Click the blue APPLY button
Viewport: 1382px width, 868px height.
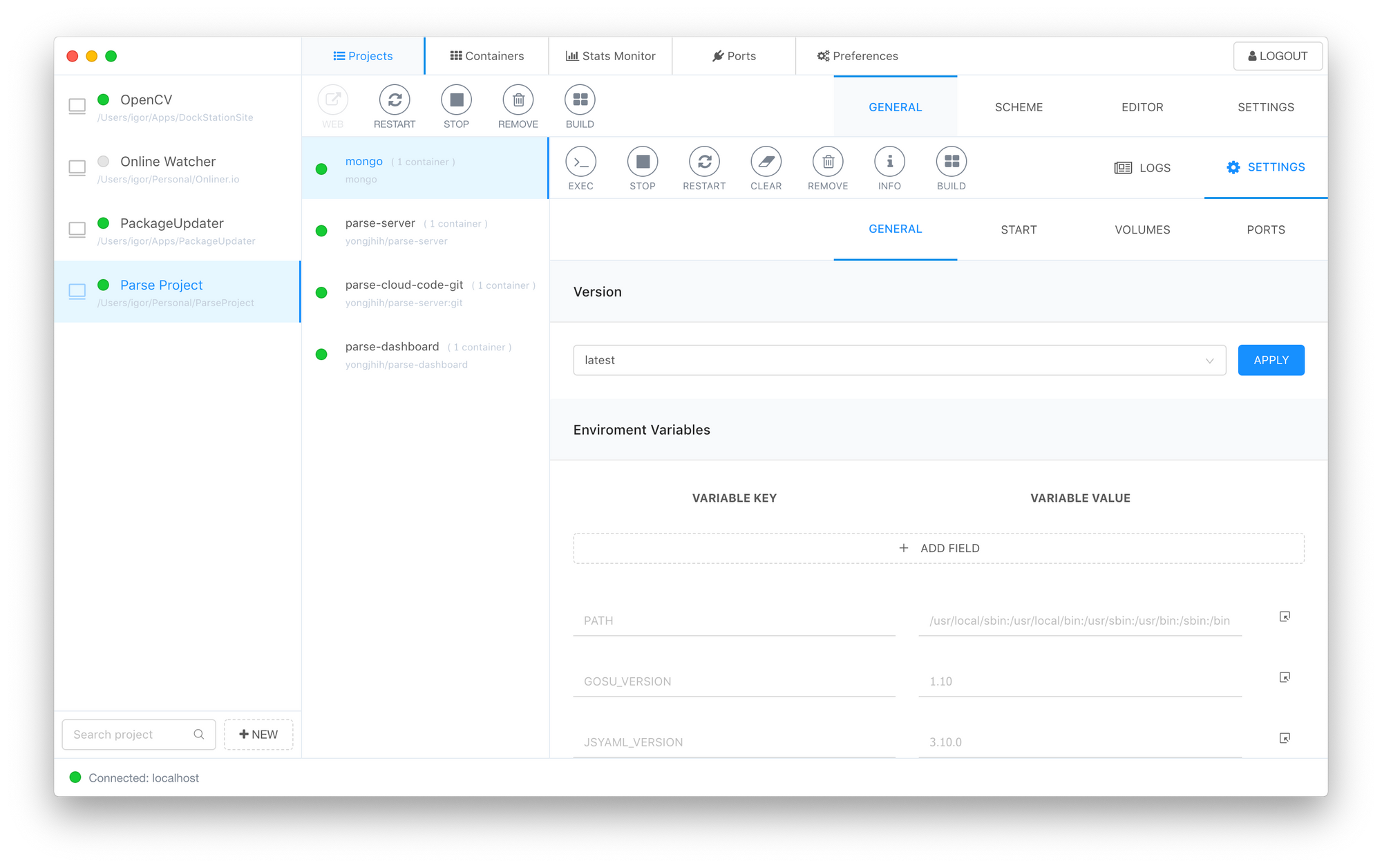pyautogui.click(x=1271, y=360)
